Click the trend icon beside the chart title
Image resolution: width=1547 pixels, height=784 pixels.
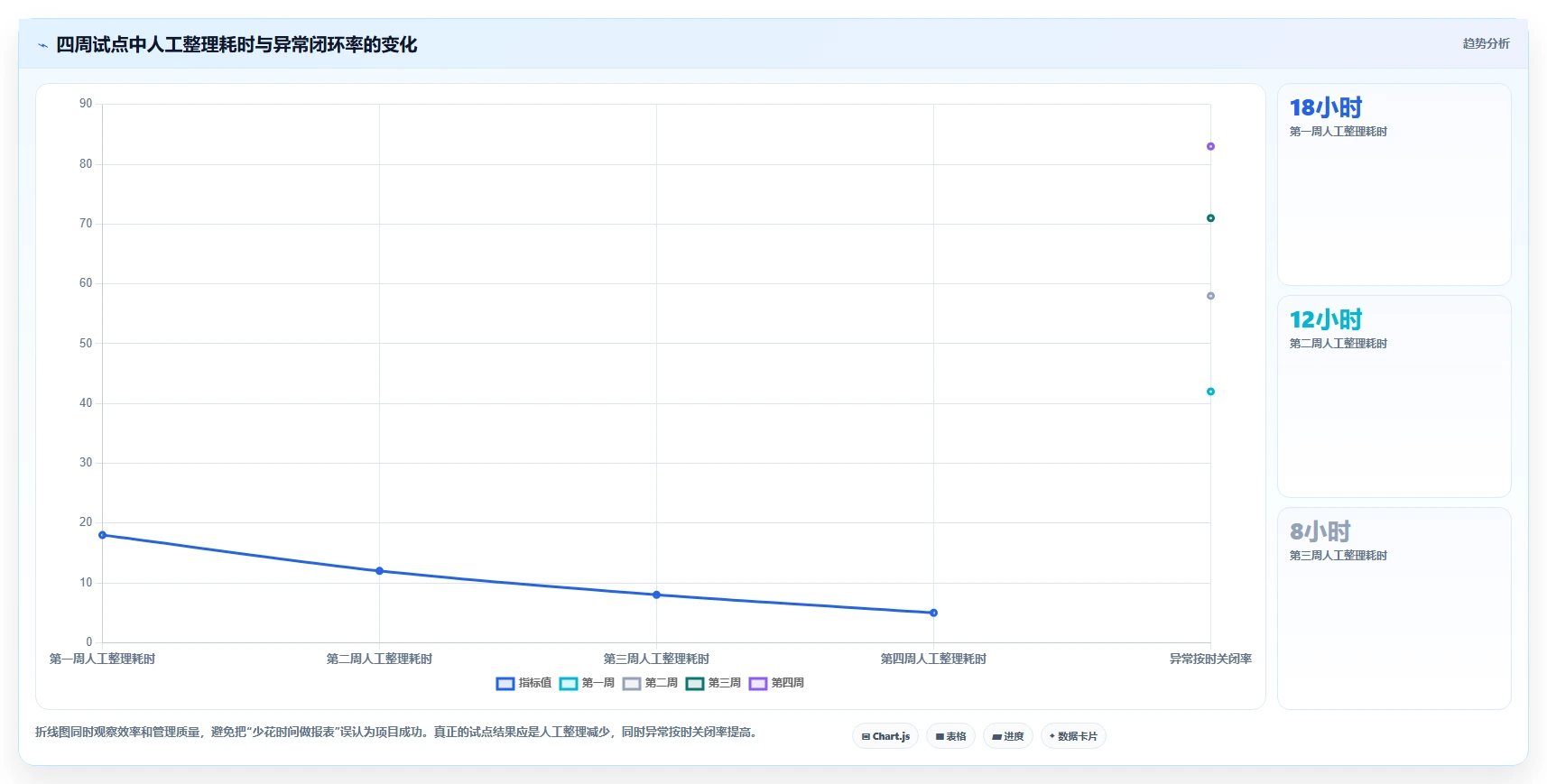[42, 45]
